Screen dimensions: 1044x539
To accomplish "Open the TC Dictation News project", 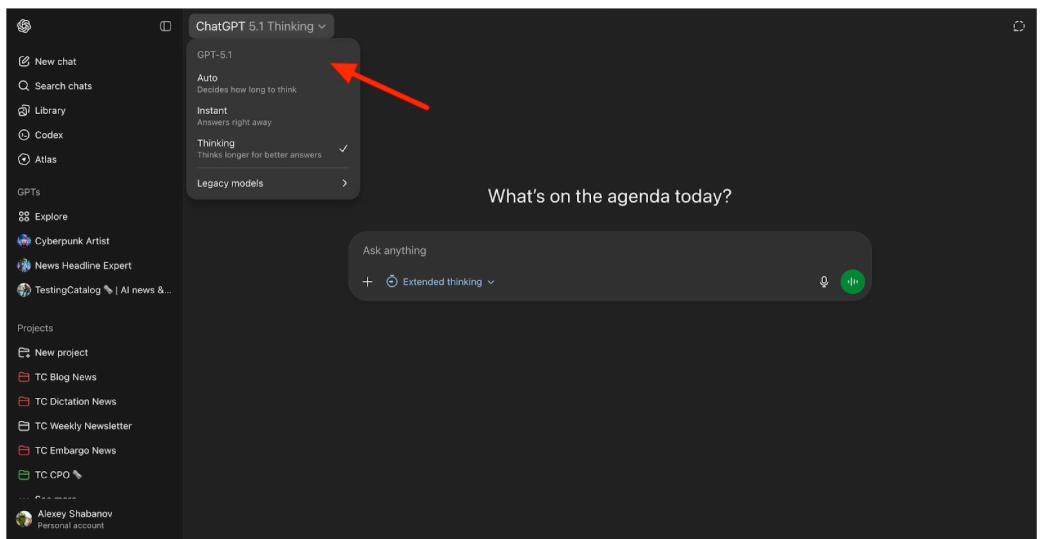I will [93, 402].
